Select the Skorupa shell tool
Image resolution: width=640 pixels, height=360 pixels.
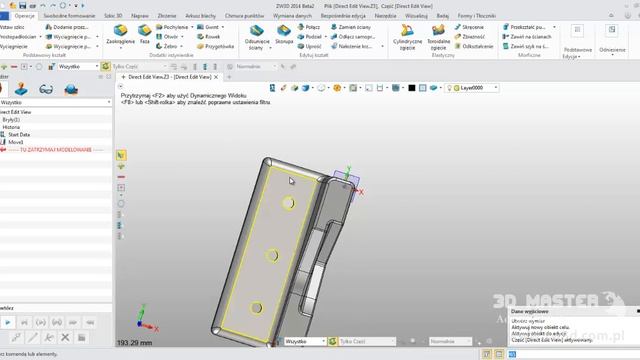tap(284, 35)
